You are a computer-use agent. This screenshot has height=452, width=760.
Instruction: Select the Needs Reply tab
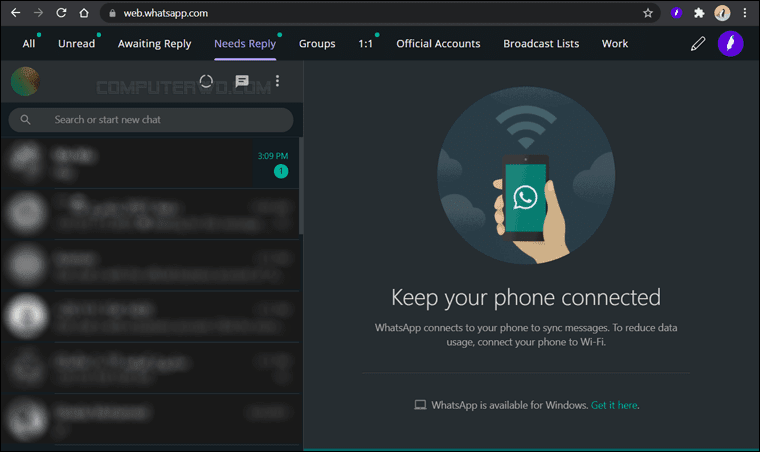[x=245, y=44]
